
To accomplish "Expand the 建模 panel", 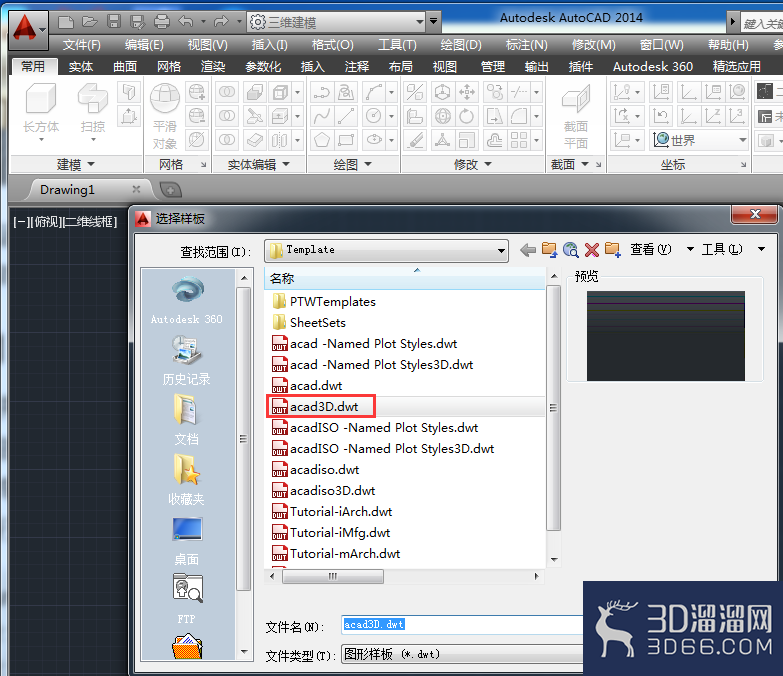I will [75, 164].
